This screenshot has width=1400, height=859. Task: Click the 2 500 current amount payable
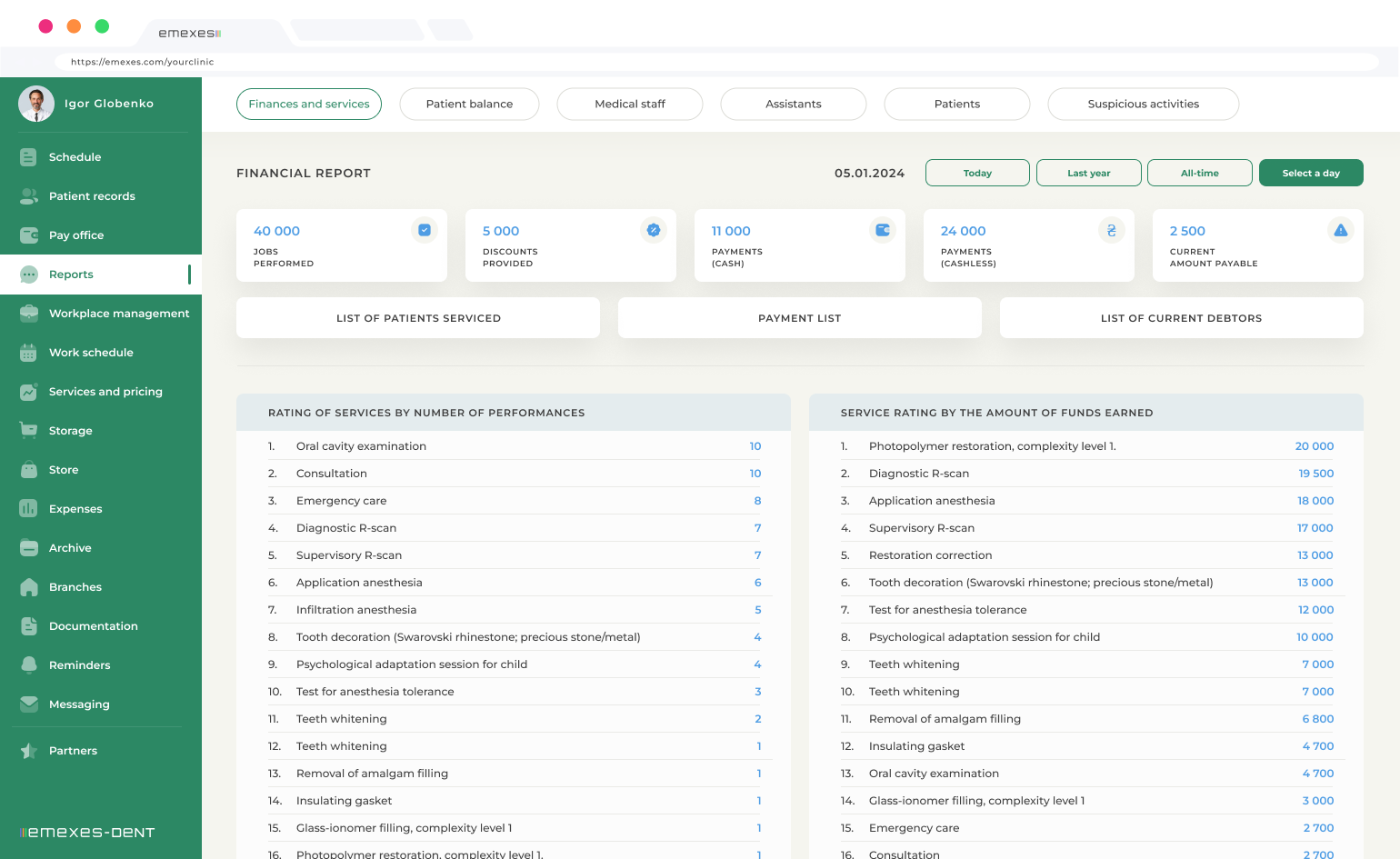[1187, 231]
